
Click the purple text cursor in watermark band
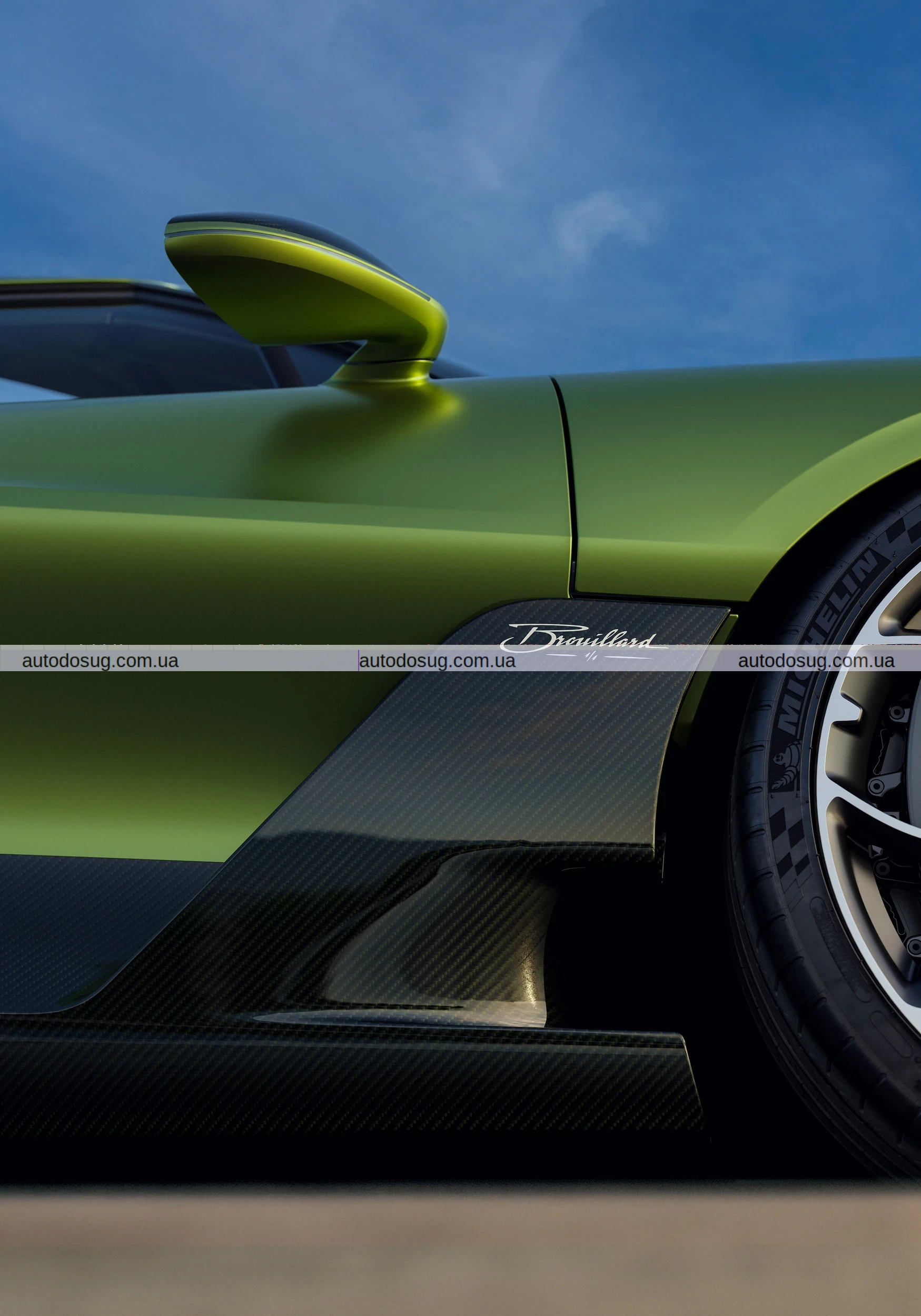[x=359, y=661]
